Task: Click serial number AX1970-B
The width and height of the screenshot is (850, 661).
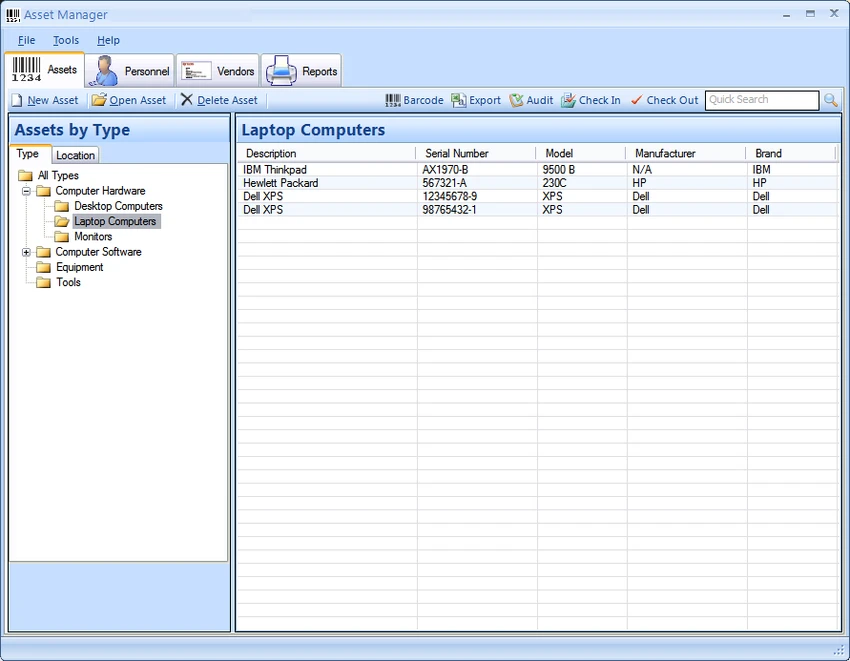Action: [445, 170]
